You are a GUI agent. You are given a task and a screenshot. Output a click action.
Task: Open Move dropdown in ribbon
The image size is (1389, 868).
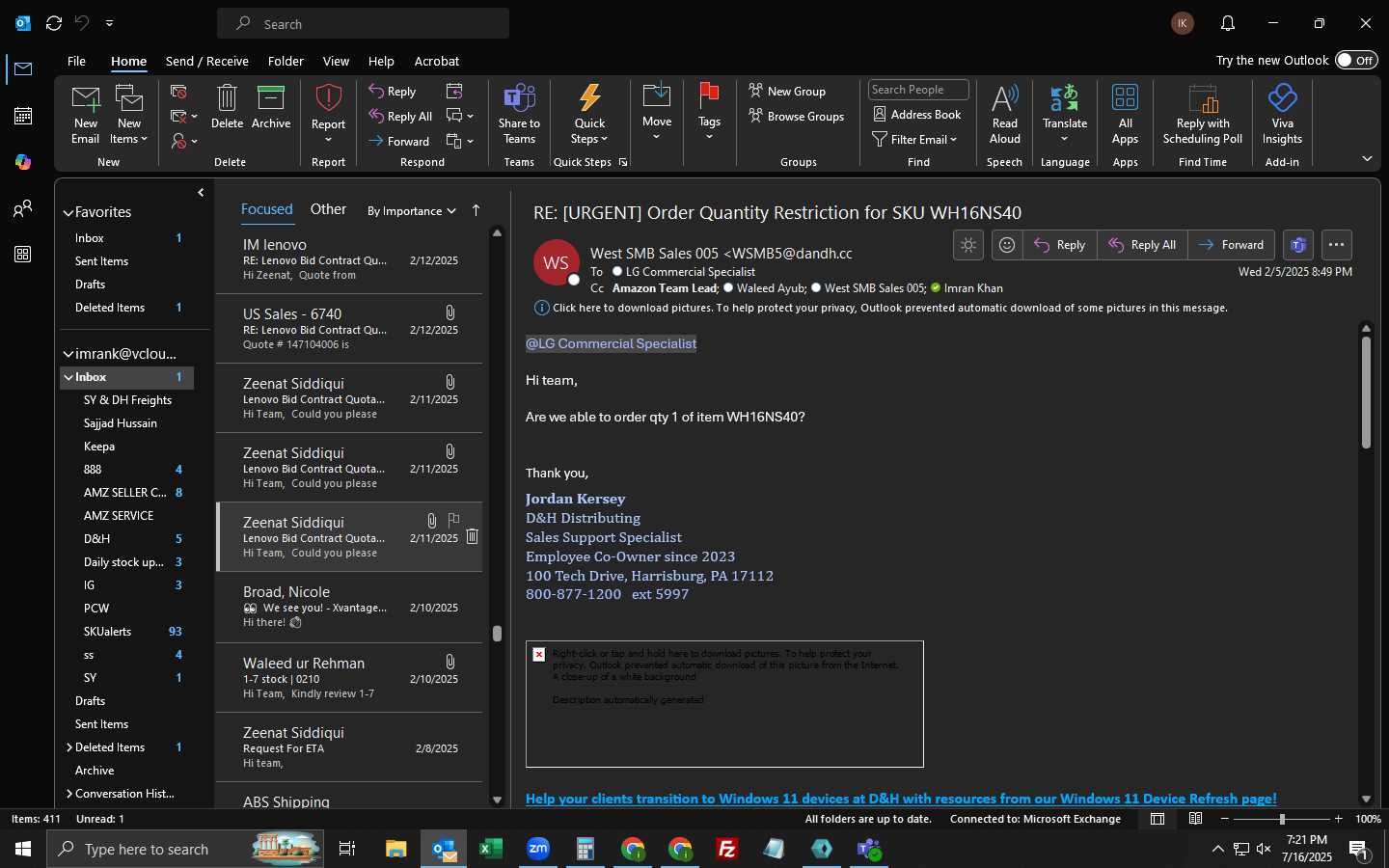pos(657,114)
